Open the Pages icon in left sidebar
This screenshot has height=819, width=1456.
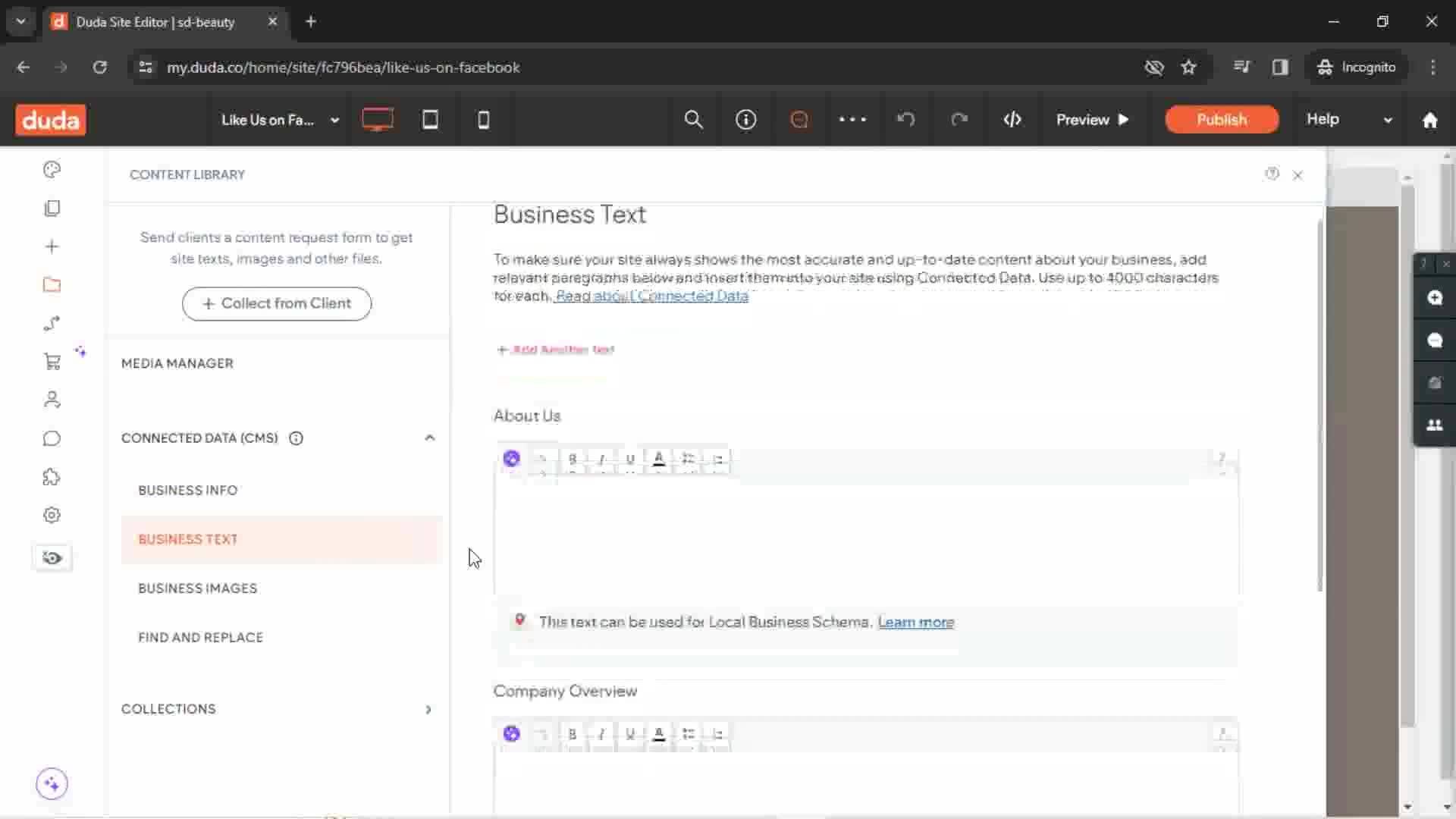[52, 209]
